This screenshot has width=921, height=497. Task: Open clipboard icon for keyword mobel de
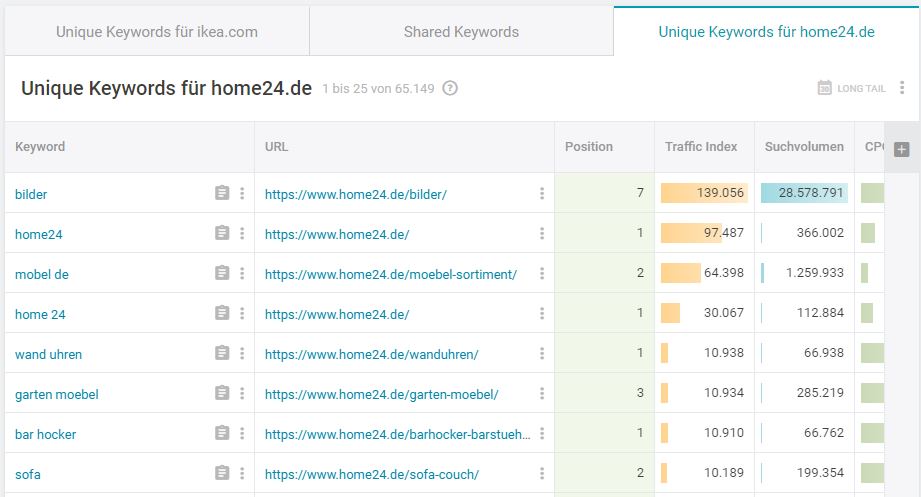point(222,273)
